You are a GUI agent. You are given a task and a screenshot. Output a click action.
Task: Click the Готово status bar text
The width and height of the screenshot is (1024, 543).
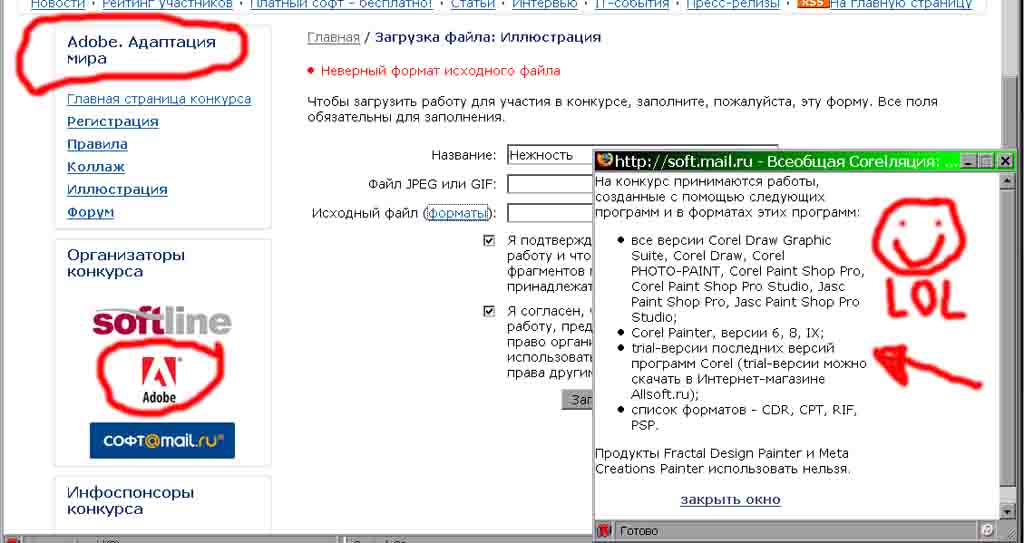coord(639,531)
